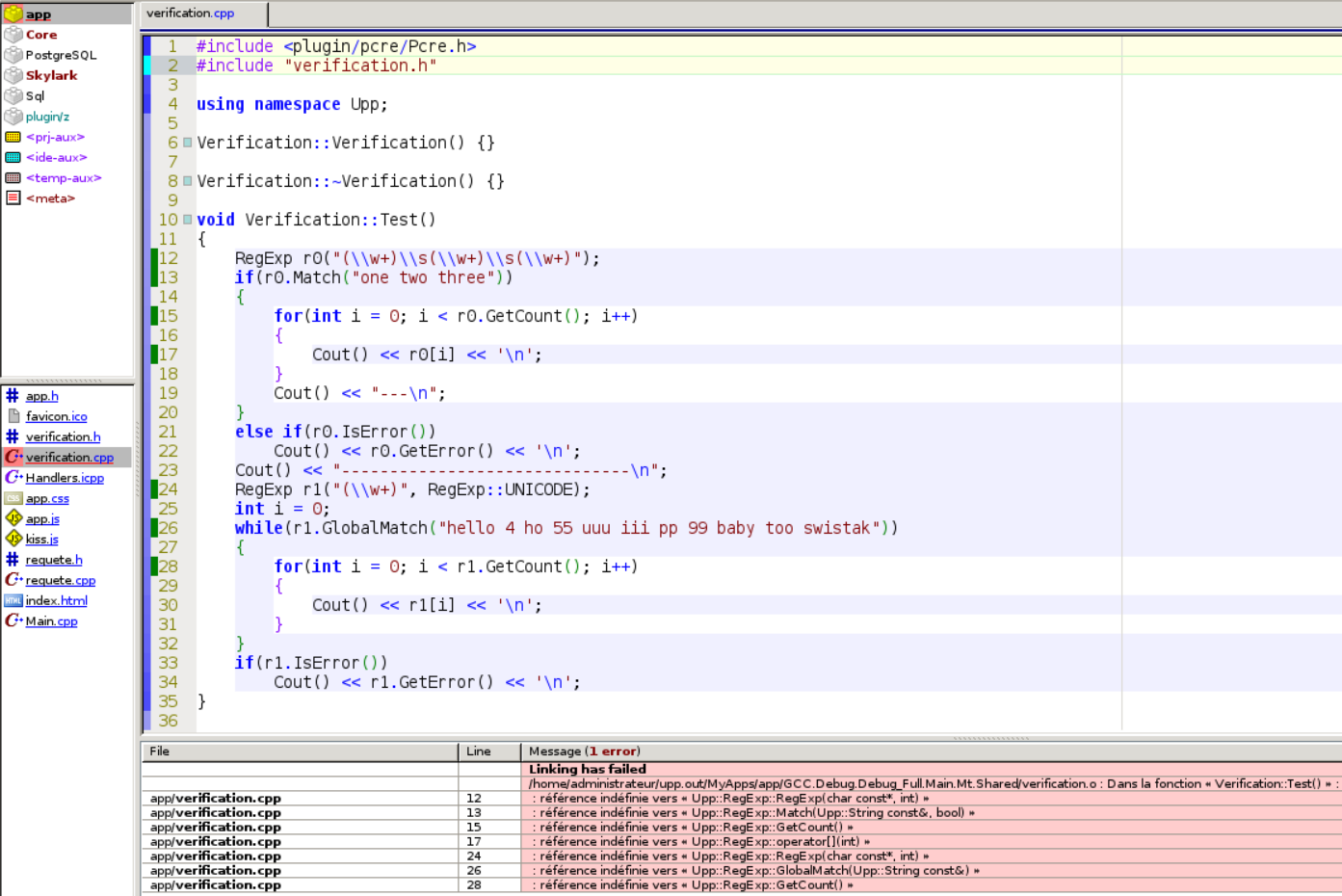Collapse the Verification constructor fold on line 6
1342x896 pixels.
point(188,143)
